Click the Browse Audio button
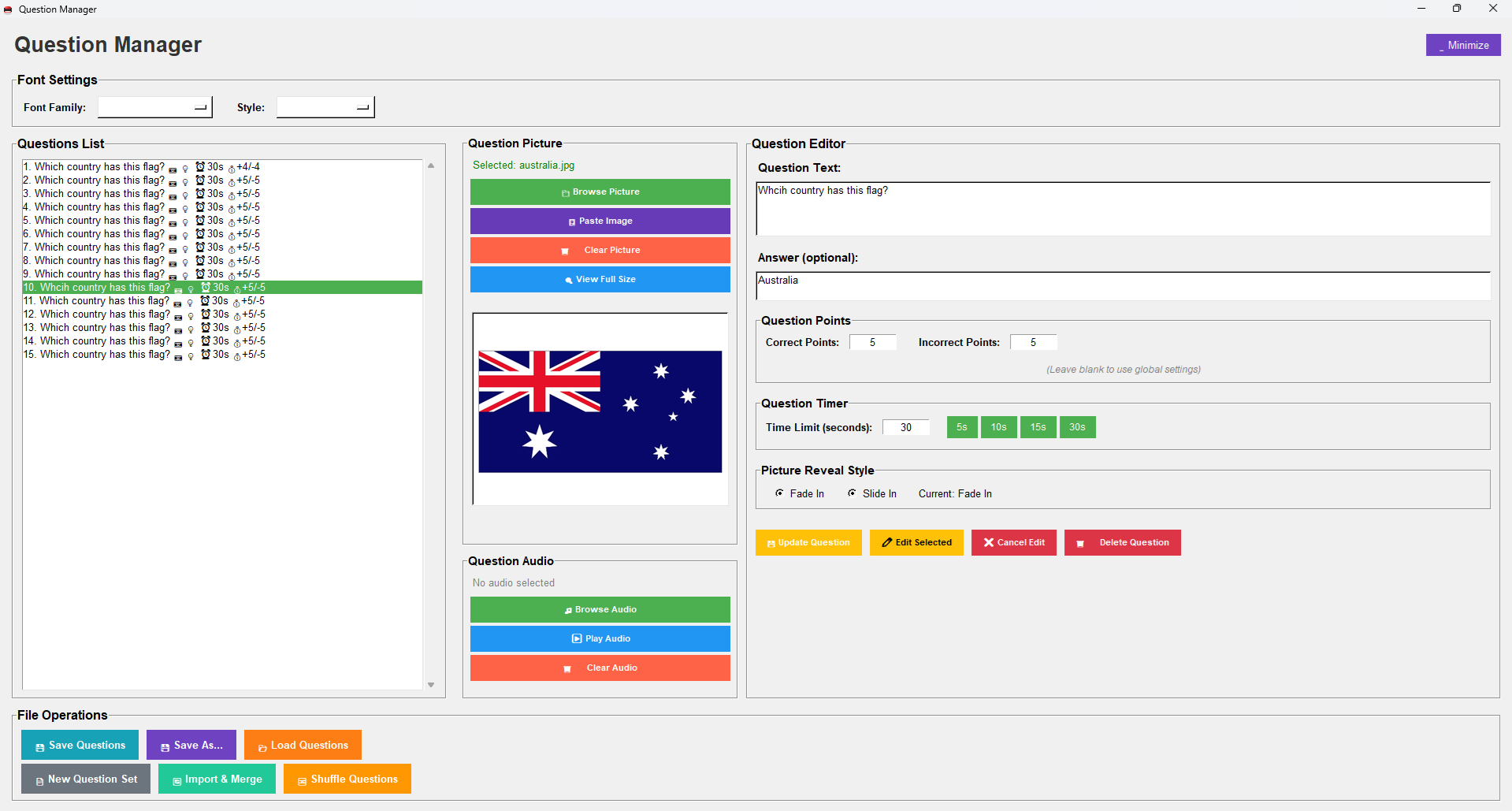 tap(600, 610)
